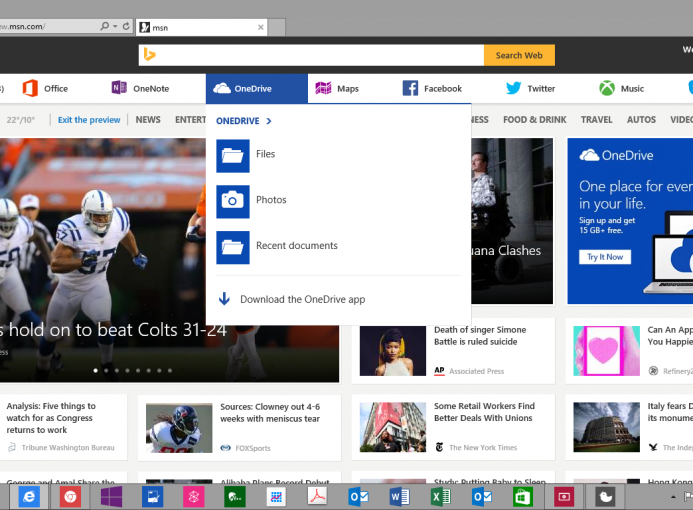The width and height of the screenshot is (693, 510).
Task: Open the Maps service icon
Action: 323,88
